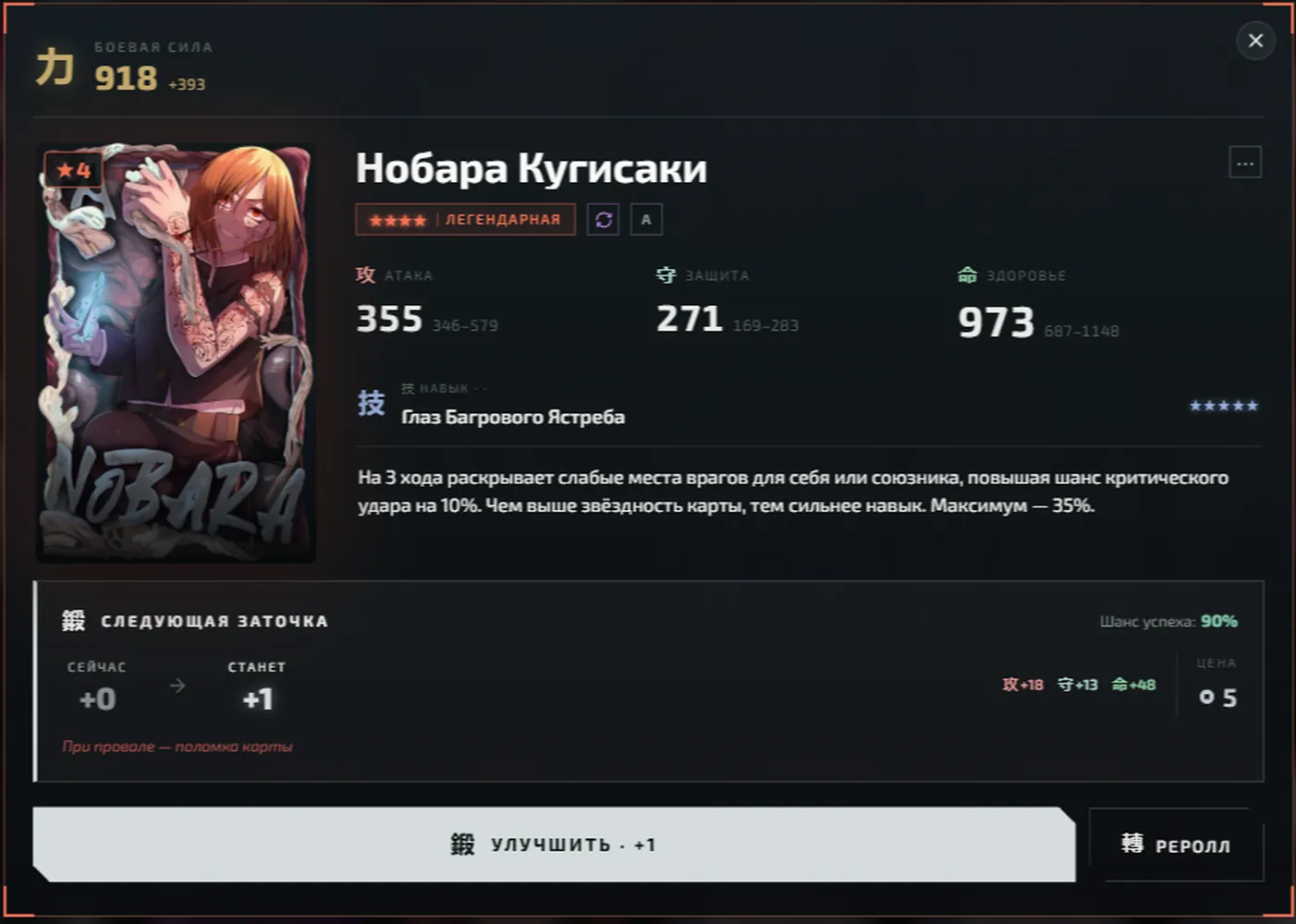Click the arrow between +0 and +1
Viewport: 1296px width, 924px height.
(177, 686)
